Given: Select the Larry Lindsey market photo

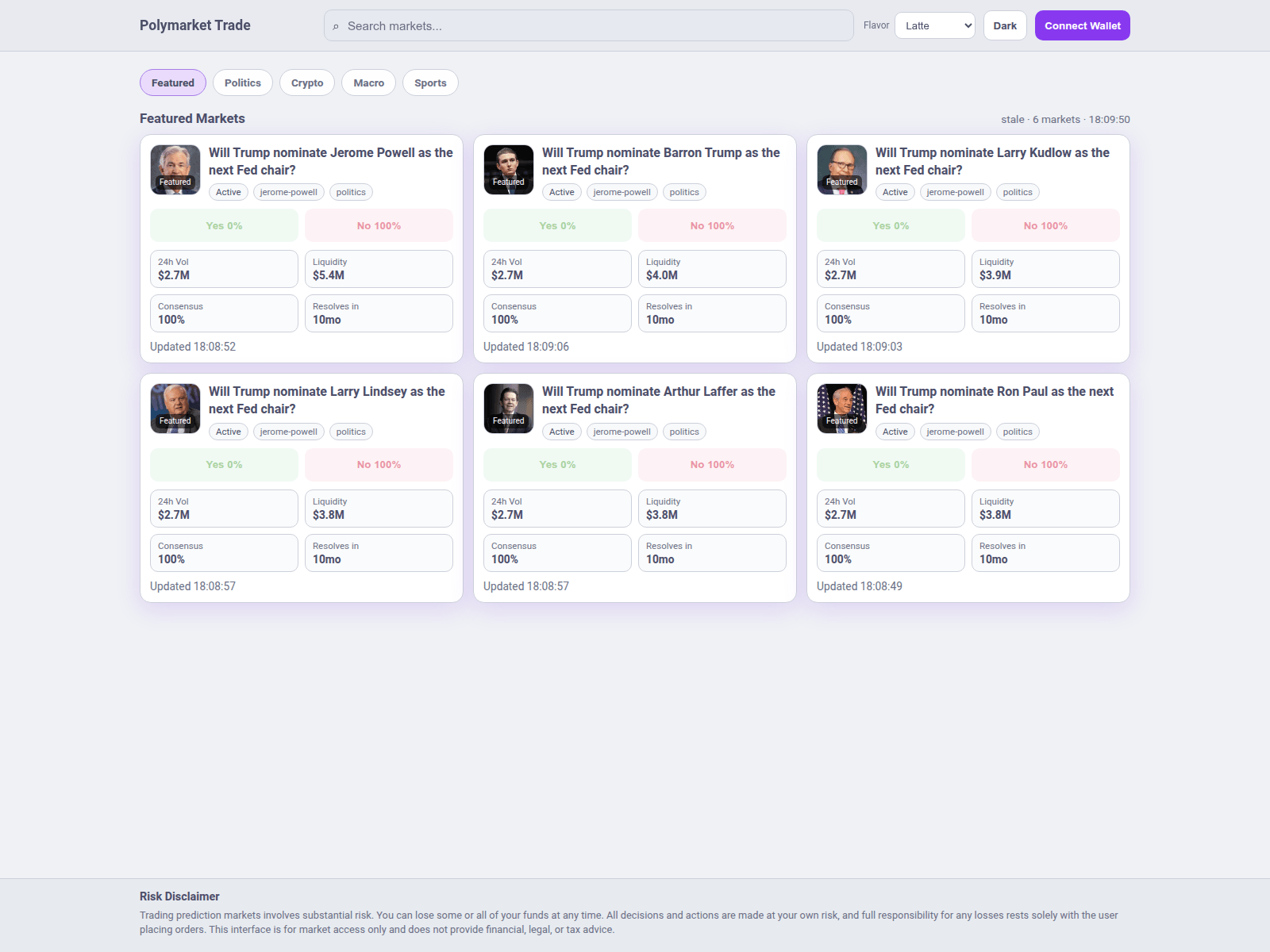Looking at the screenshot, I should pyautogui.click(x=175, y=409).
